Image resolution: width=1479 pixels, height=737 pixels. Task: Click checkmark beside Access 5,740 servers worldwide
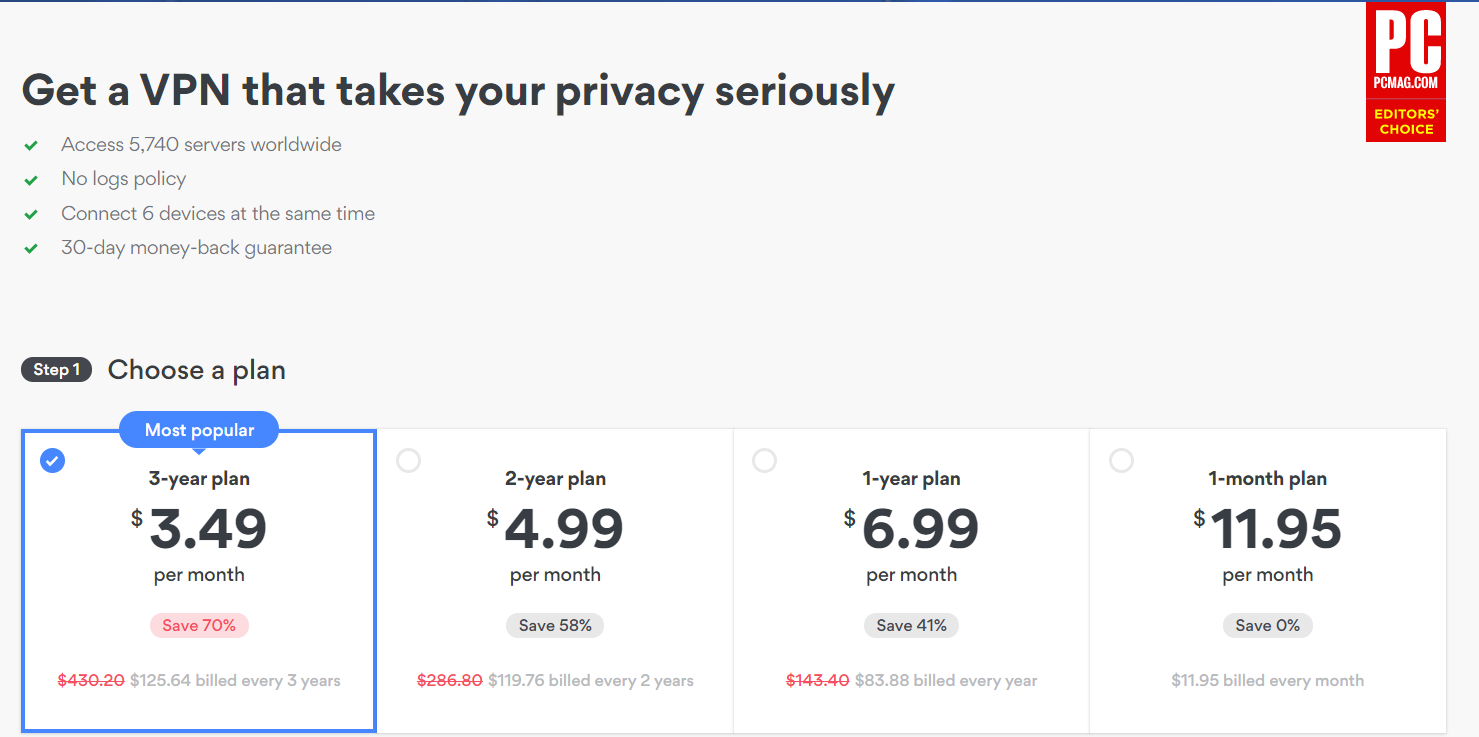pyautogui.click(x=31, y=146)
